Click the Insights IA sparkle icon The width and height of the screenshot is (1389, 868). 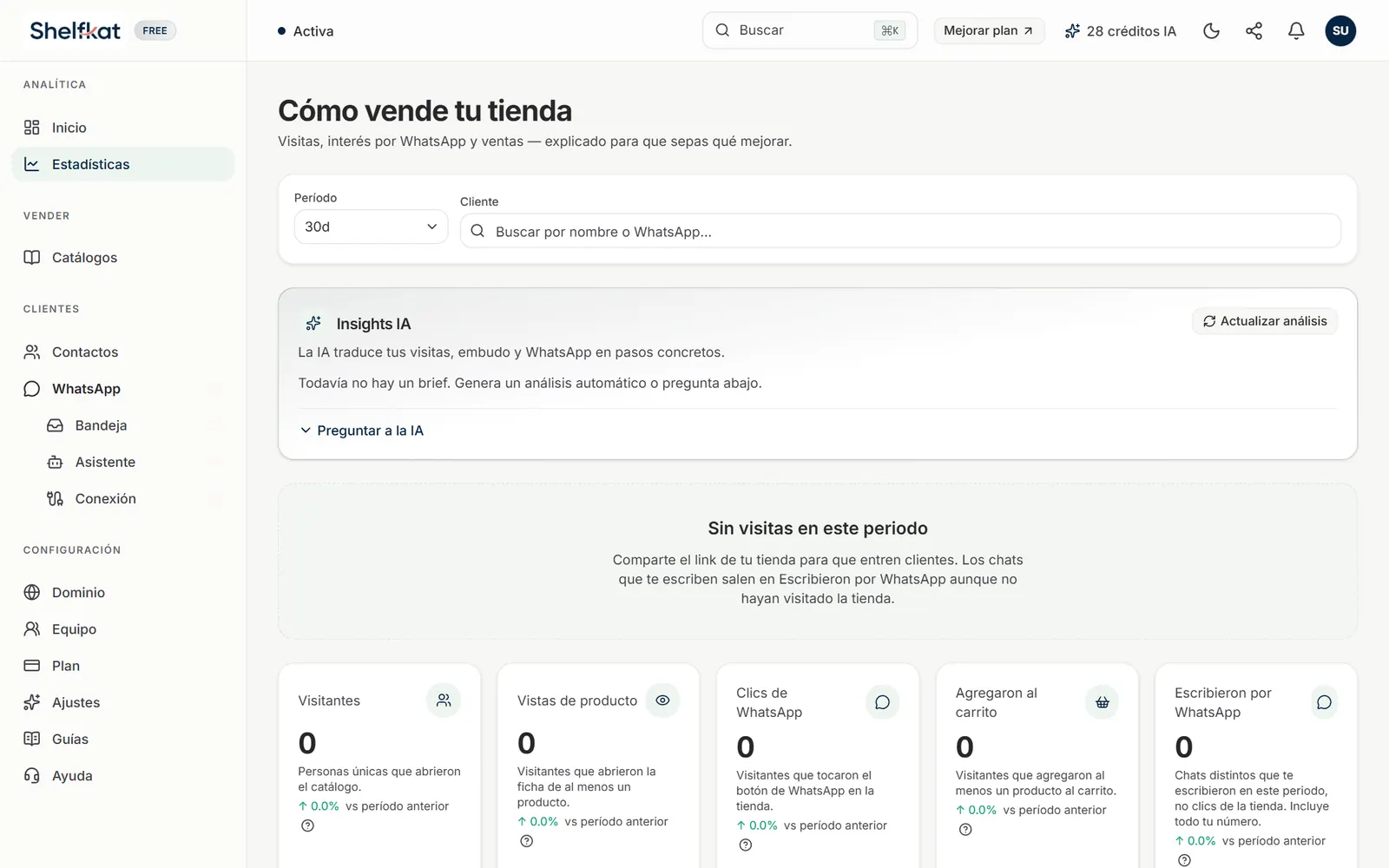(313, 324)
